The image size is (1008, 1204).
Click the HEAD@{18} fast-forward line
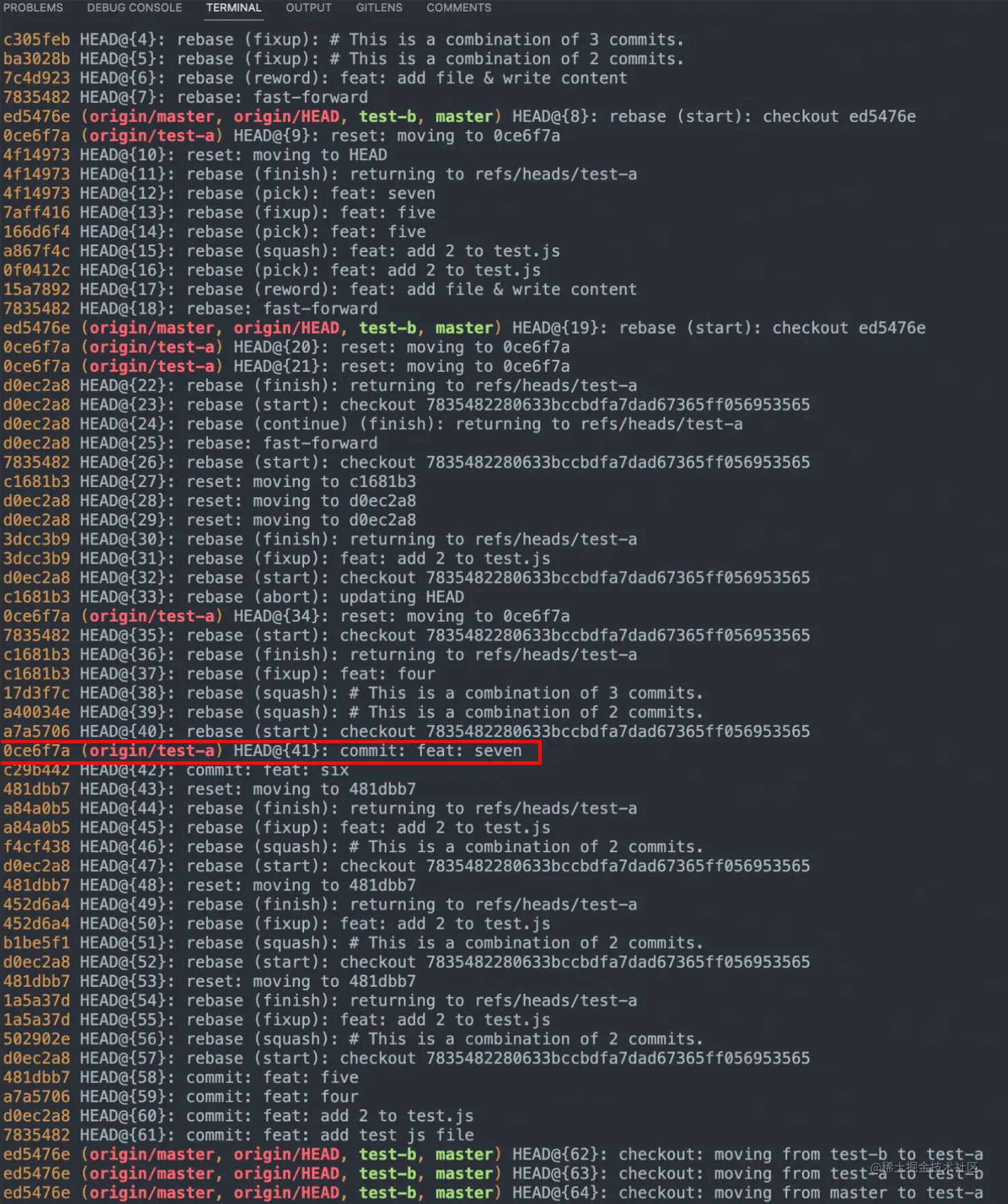(x=190, y=309)
